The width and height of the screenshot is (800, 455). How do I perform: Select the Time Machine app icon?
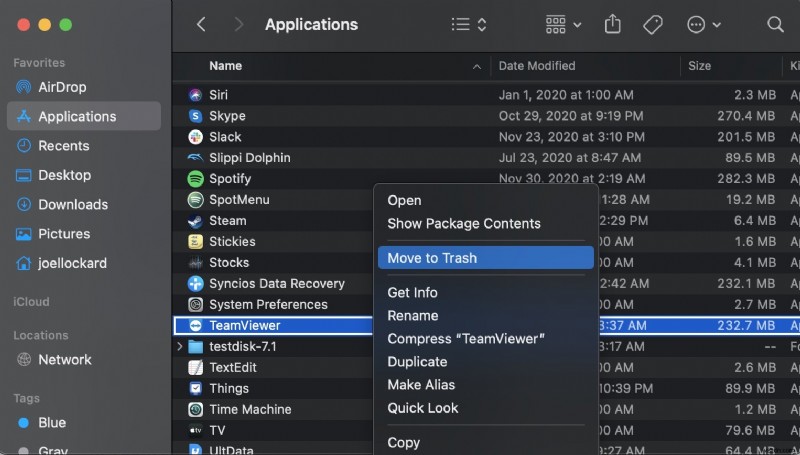[x=195, y=410]
